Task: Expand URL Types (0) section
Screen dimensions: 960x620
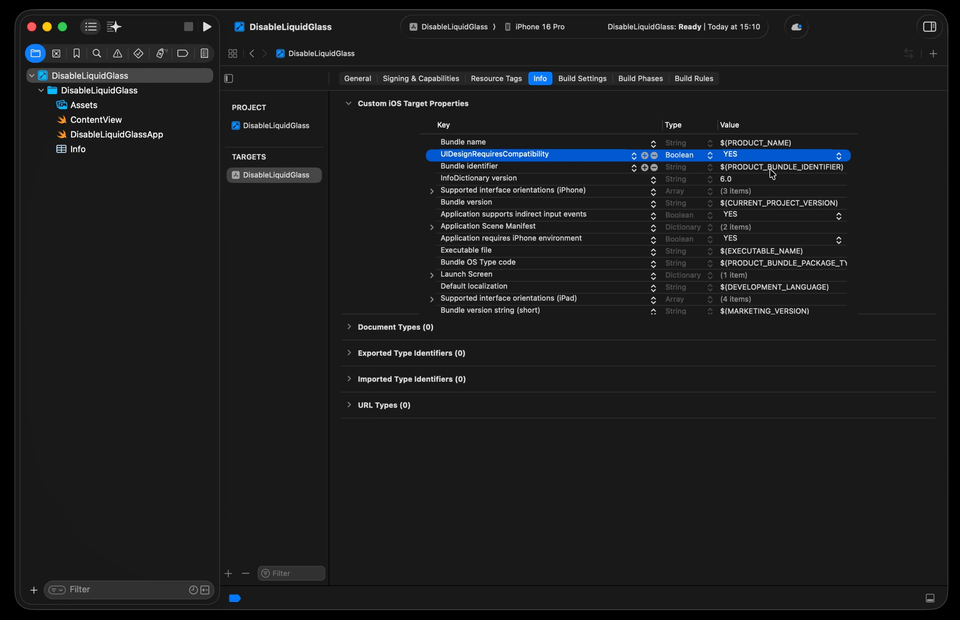Action: pos(349,405)
